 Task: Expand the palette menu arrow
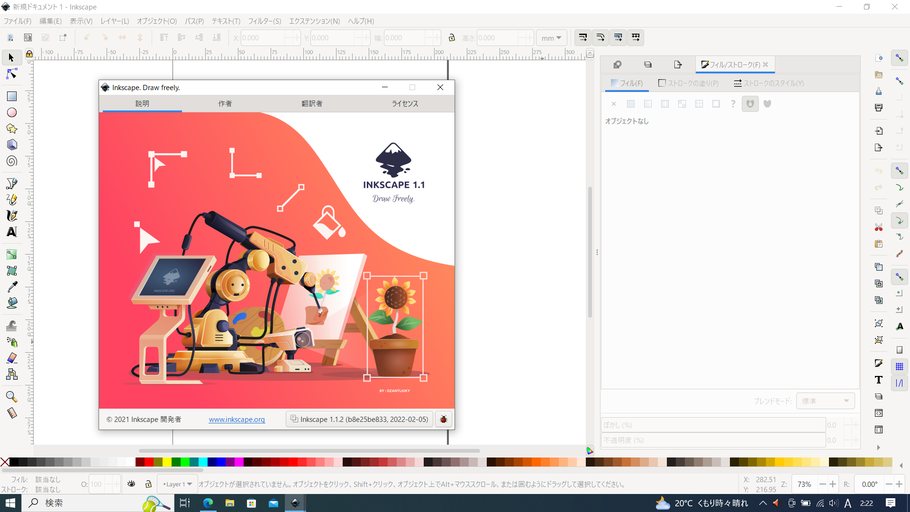[x=901, y=465]
